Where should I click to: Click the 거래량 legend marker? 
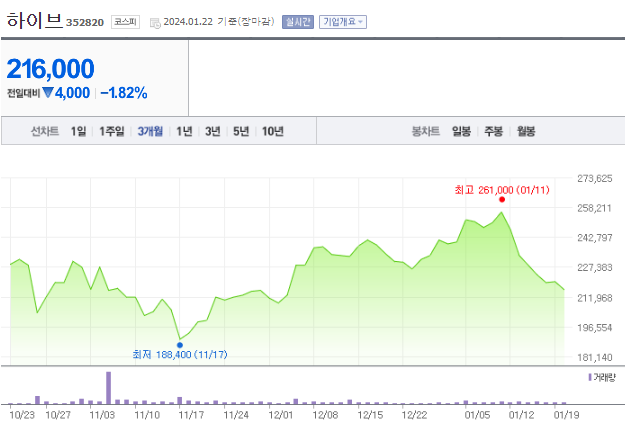coord(590,377)
